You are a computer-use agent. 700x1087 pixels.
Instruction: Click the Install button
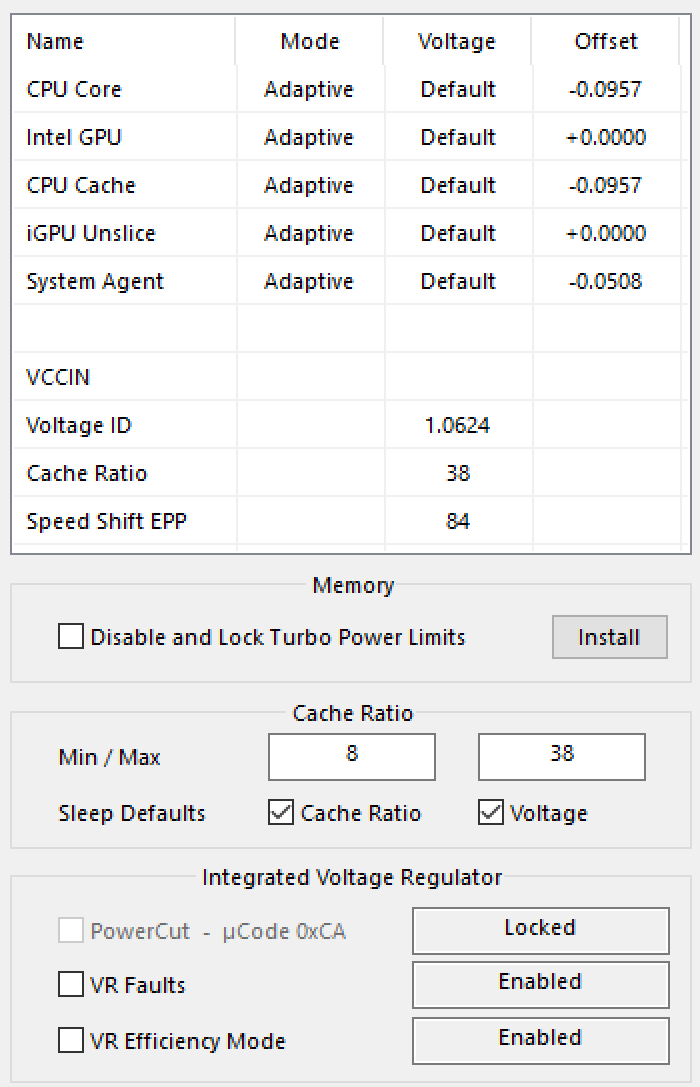click(x=609, y=637)
